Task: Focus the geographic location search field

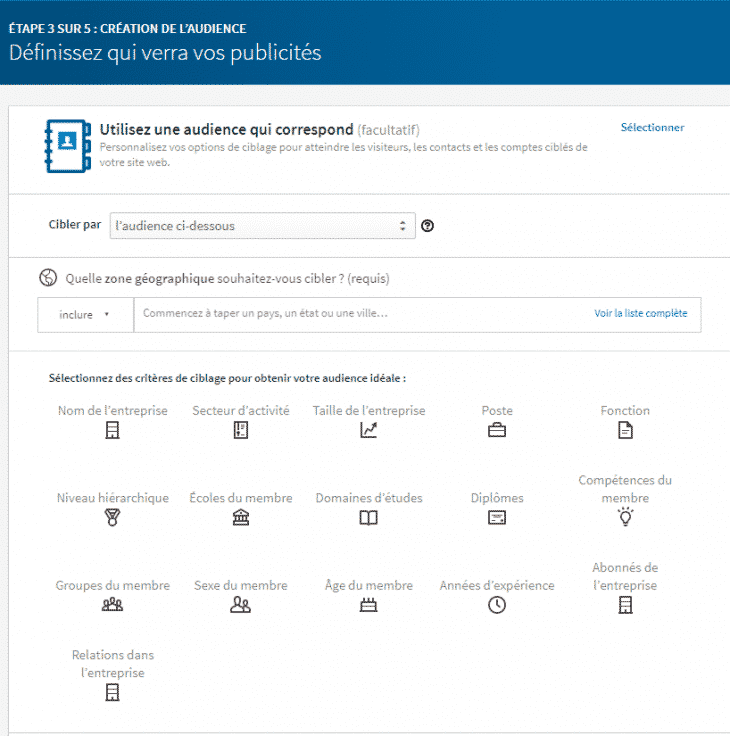Action: 360,314
